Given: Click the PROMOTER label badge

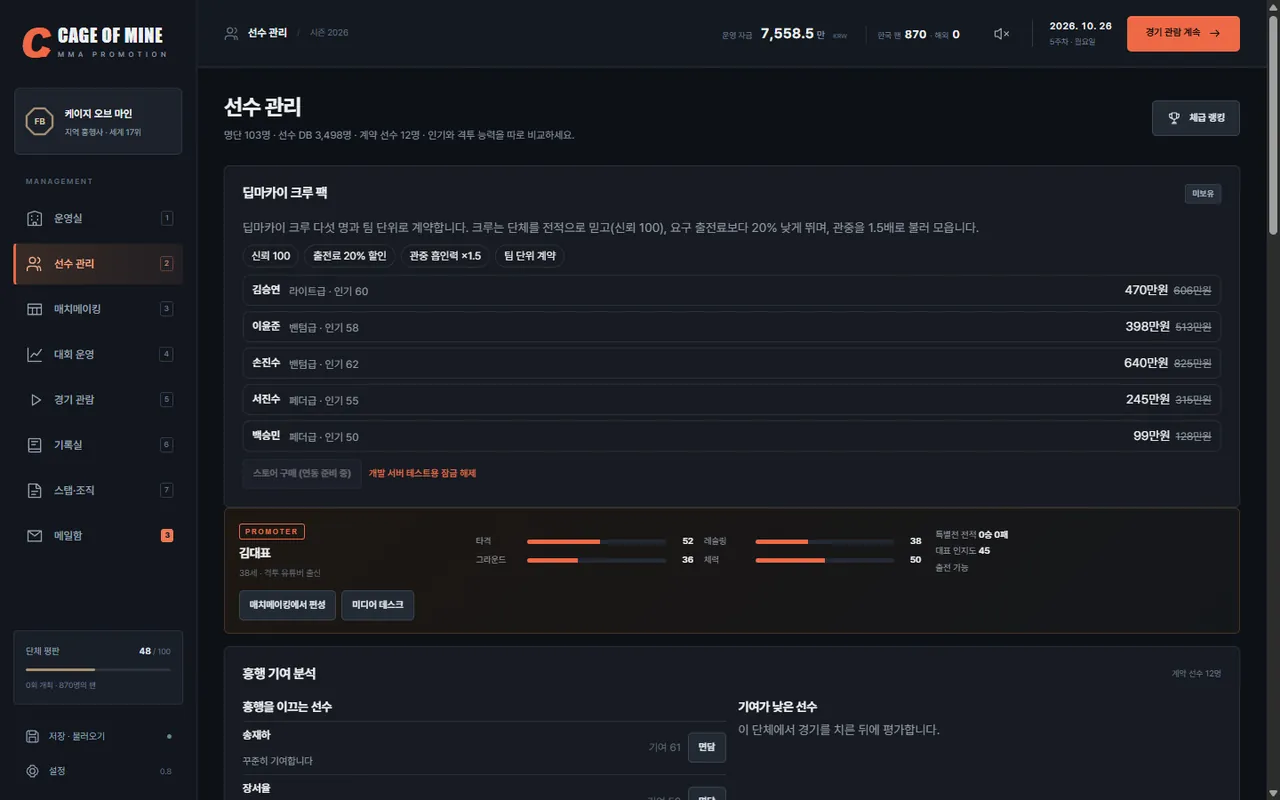Looking at the screenshot, I should [x=272, y=532].
